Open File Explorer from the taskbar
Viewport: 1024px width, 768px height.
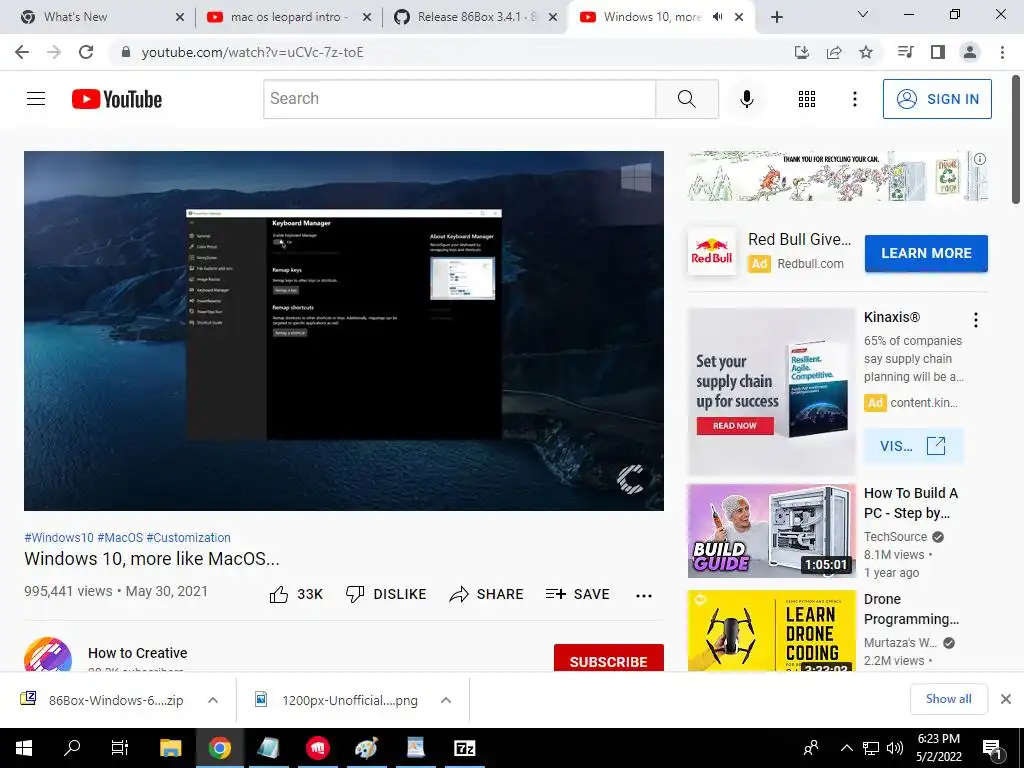pyautogui.click(x=171, y=748)
